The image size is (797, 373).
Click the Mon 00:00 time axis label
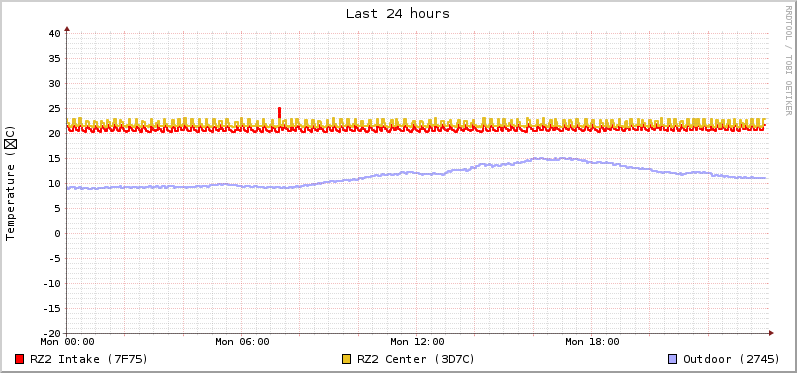click(x=68, y=342)
